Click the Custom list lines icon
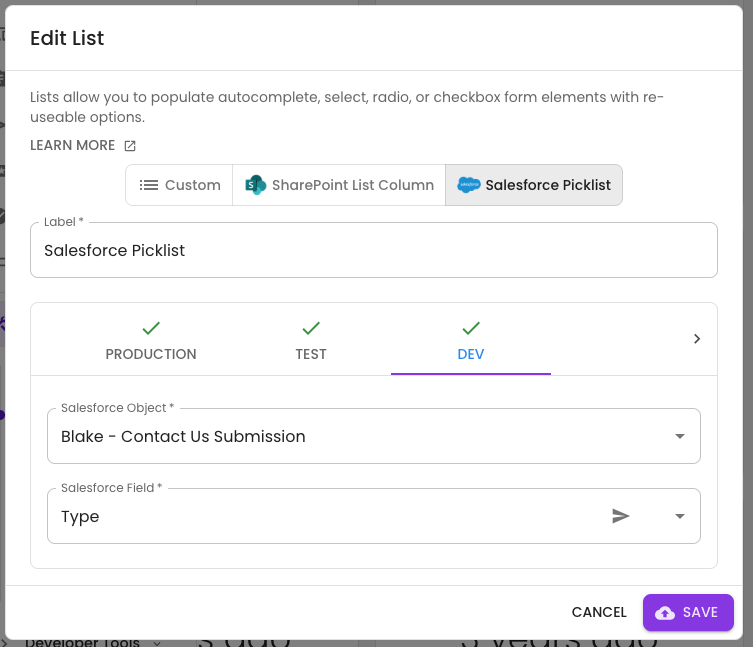 [x=149, y=185]
